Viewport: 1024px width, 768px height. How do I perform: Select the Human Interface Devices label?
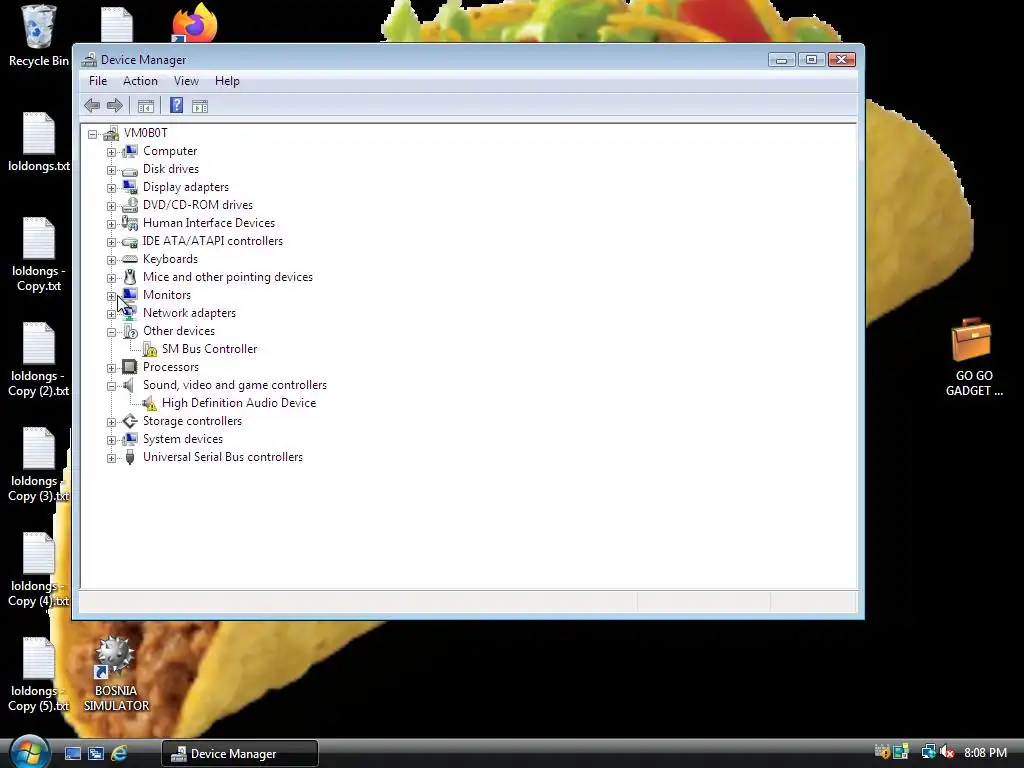[209, 223]
